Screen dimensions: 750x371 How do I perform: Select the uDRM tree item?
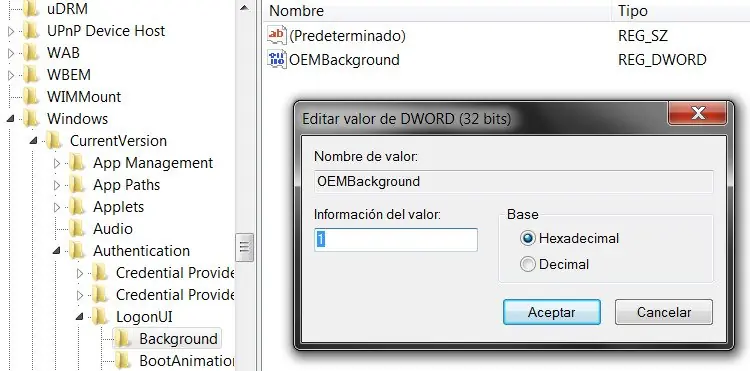pyautogui.click(x=67, y=9)
